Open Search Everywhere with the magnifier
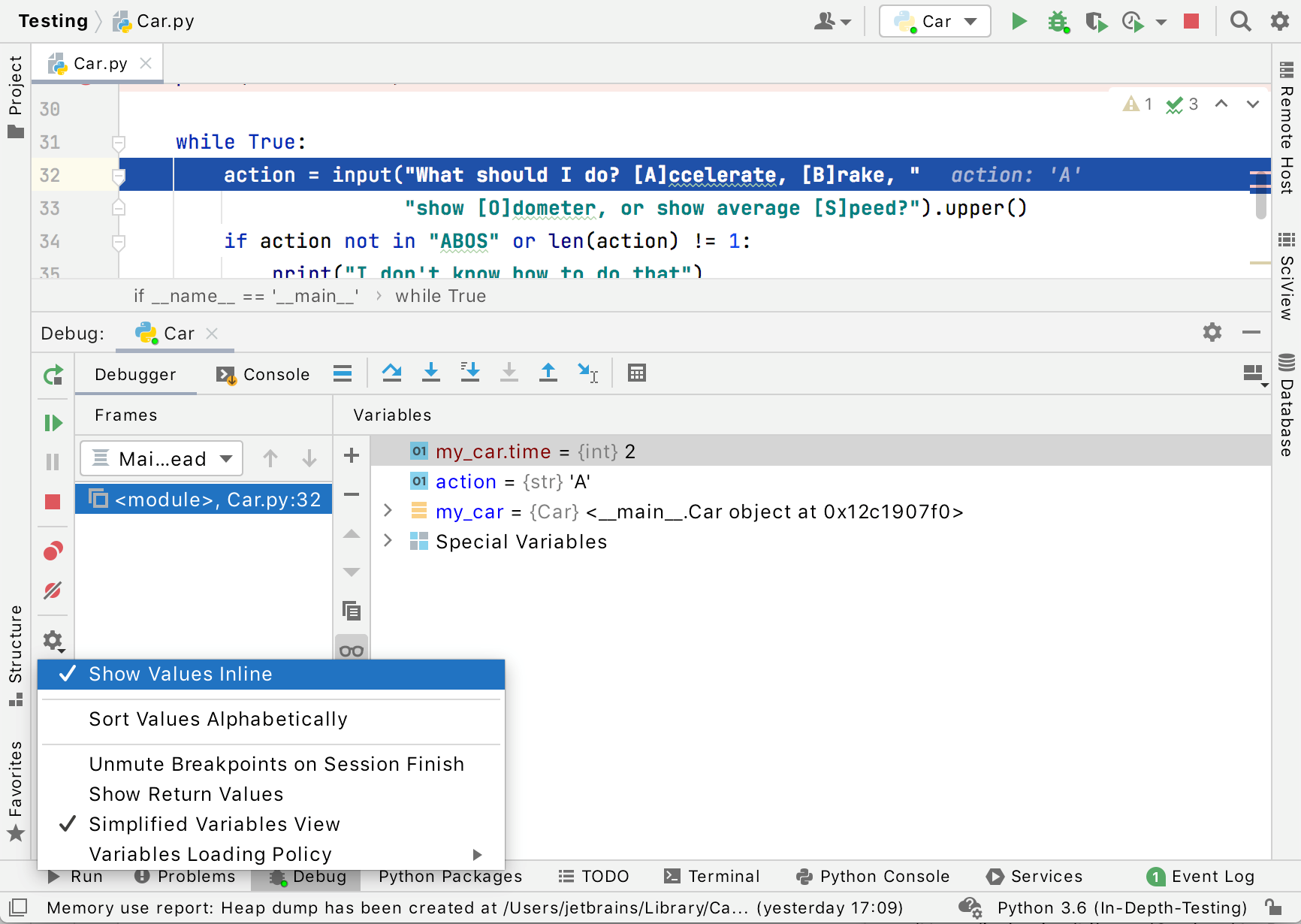 [x=1240, y=21]
